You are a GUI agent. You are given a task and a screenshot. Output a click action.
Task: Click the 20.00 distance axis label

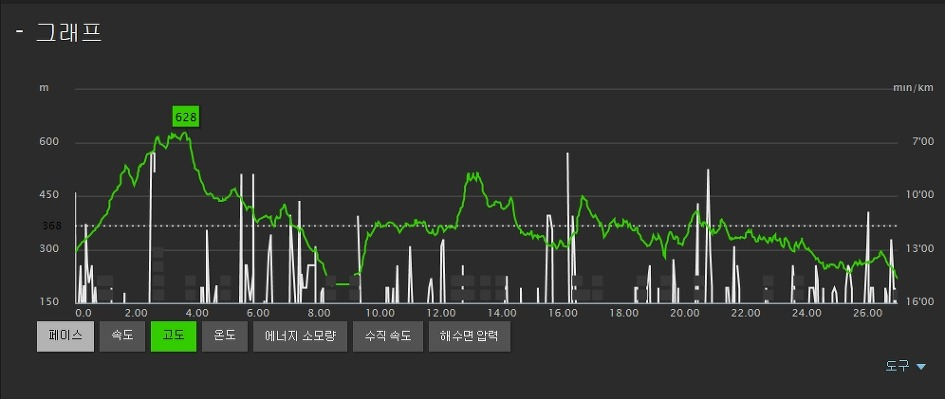click(x=684, y=313)
